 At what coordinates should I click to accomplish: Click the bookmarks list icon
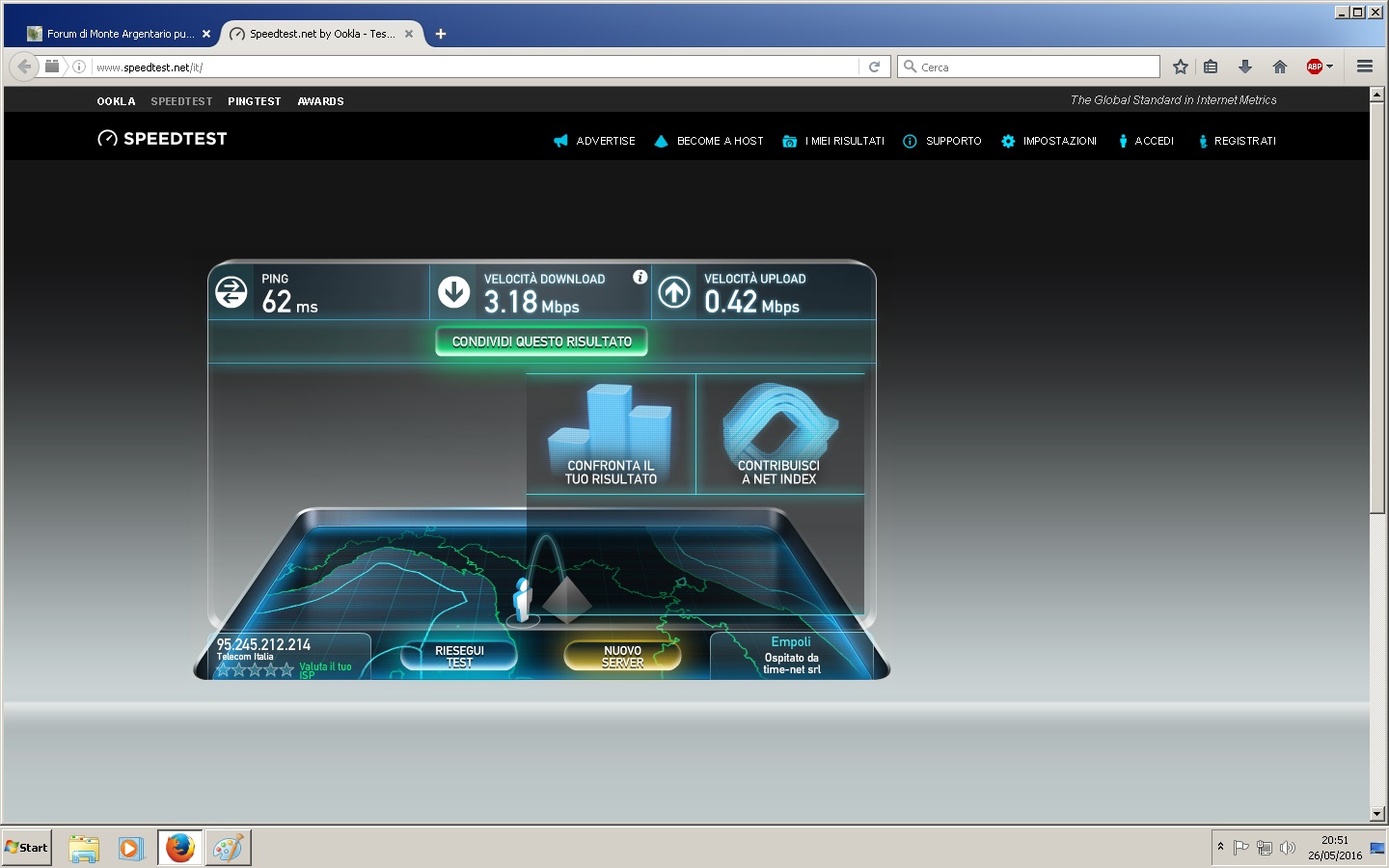(x=1211, y=67)
